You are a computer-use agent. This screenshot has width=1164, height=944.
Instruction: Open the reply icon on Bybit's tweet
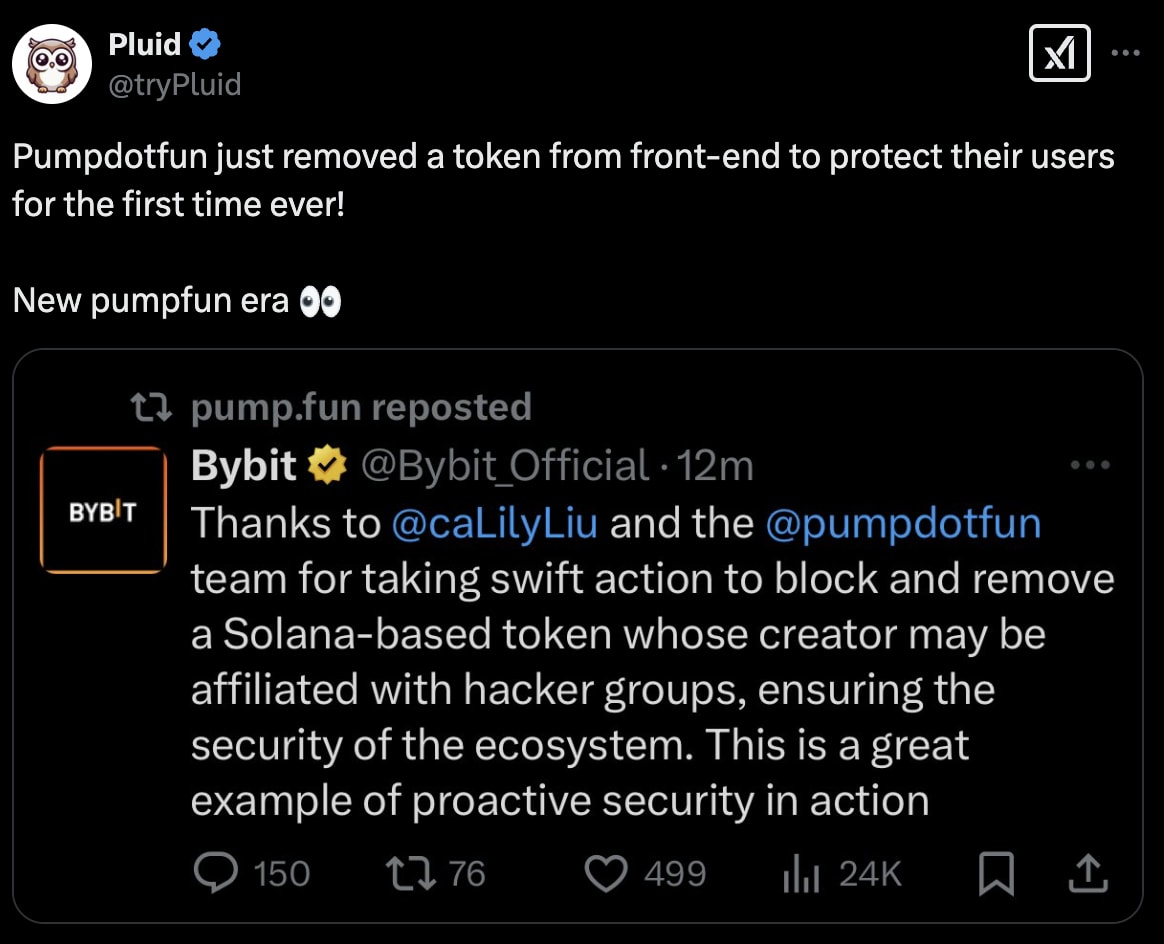(218, 873)
